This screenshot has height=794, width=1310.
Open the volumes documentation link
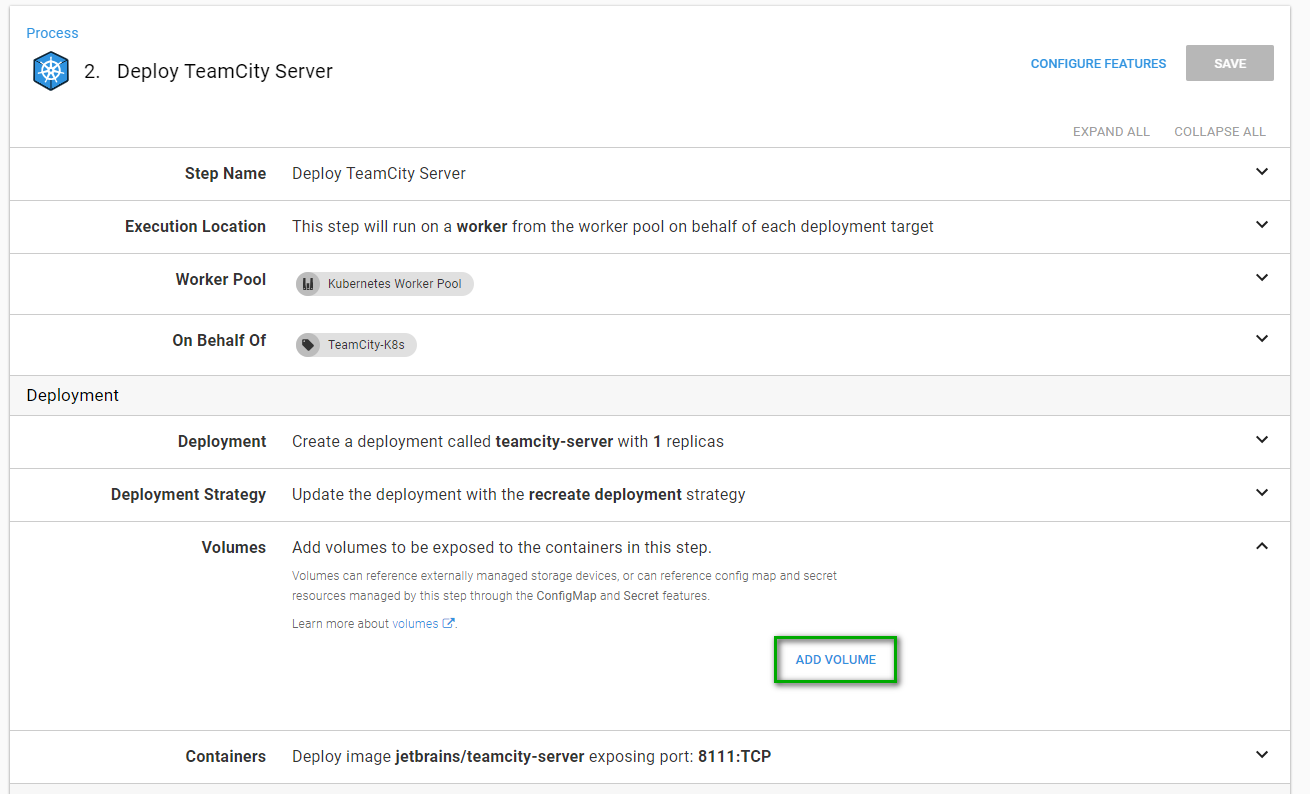[415, 623]
